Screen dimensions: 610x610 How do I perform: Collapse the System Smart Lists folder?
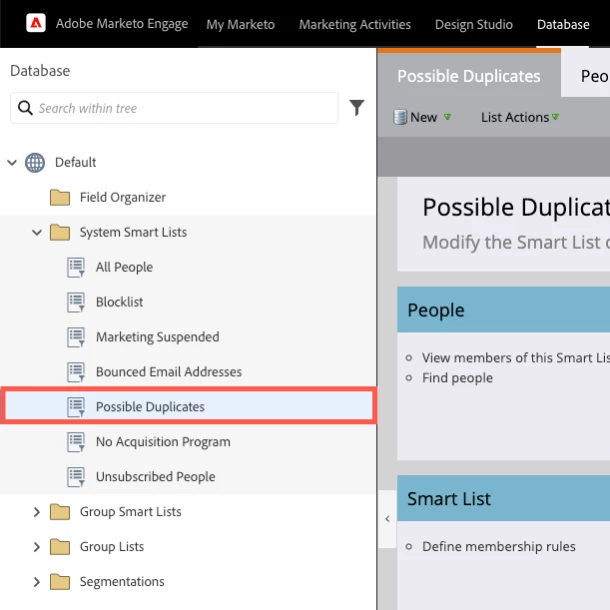tap(37, 233)
